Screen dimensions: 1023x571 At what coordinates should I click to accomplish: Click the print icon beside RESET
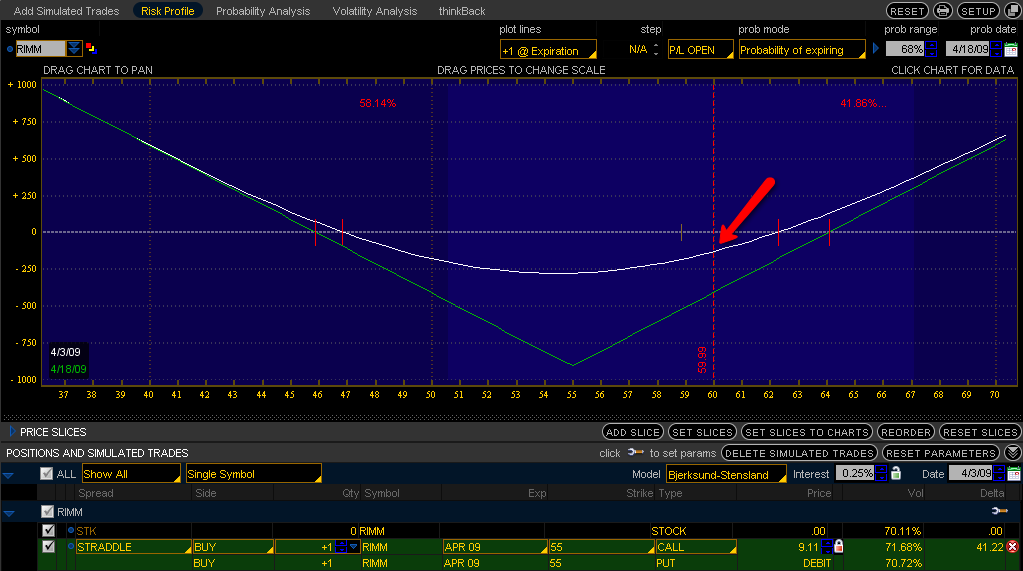[942, 11]
